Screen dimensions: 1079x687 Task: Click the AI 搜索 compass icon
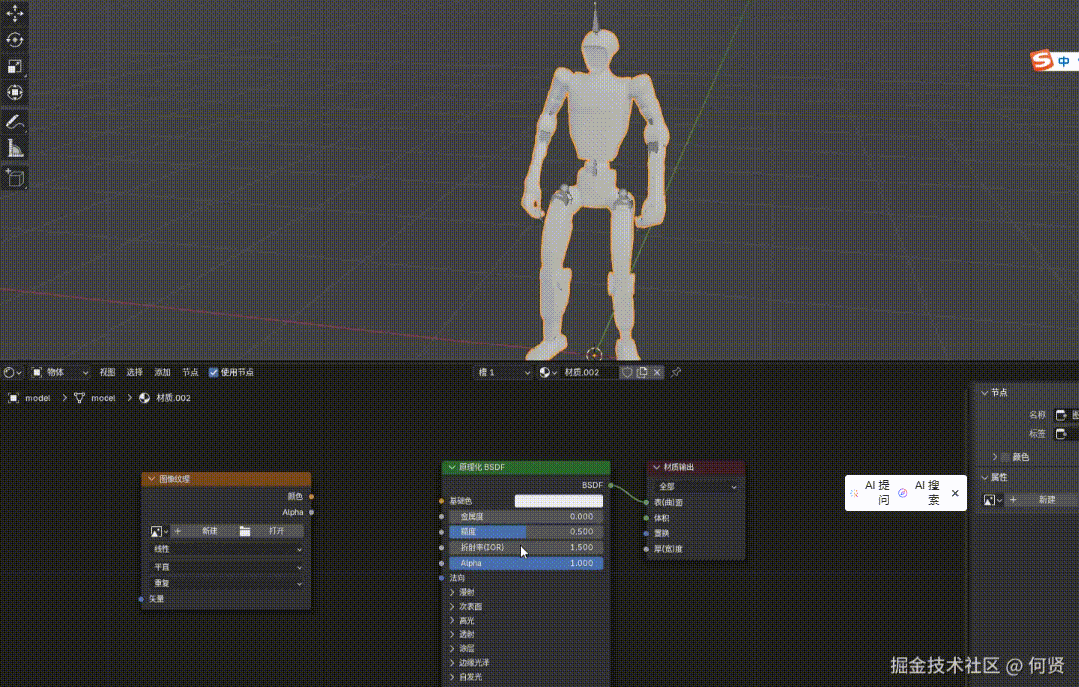coord(903,493)
